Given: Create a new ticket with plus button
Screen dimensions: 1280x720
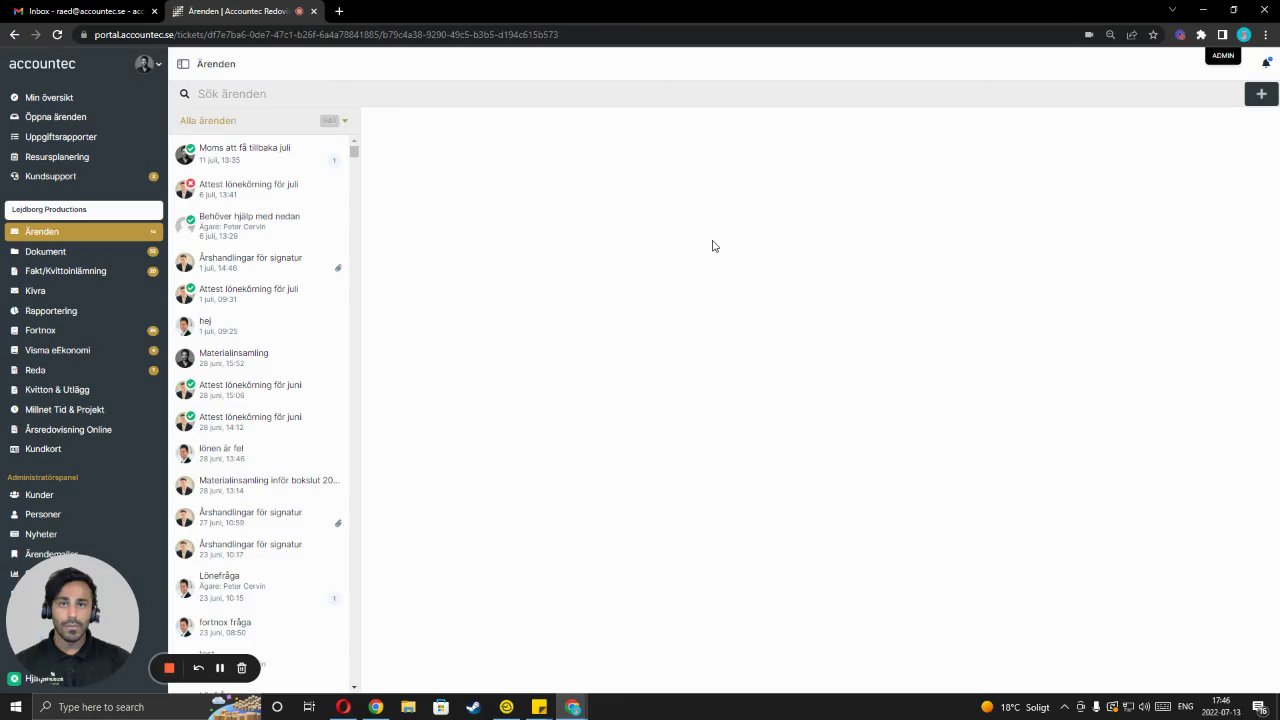Looking at the screenshot, I should click(1261, 94).
